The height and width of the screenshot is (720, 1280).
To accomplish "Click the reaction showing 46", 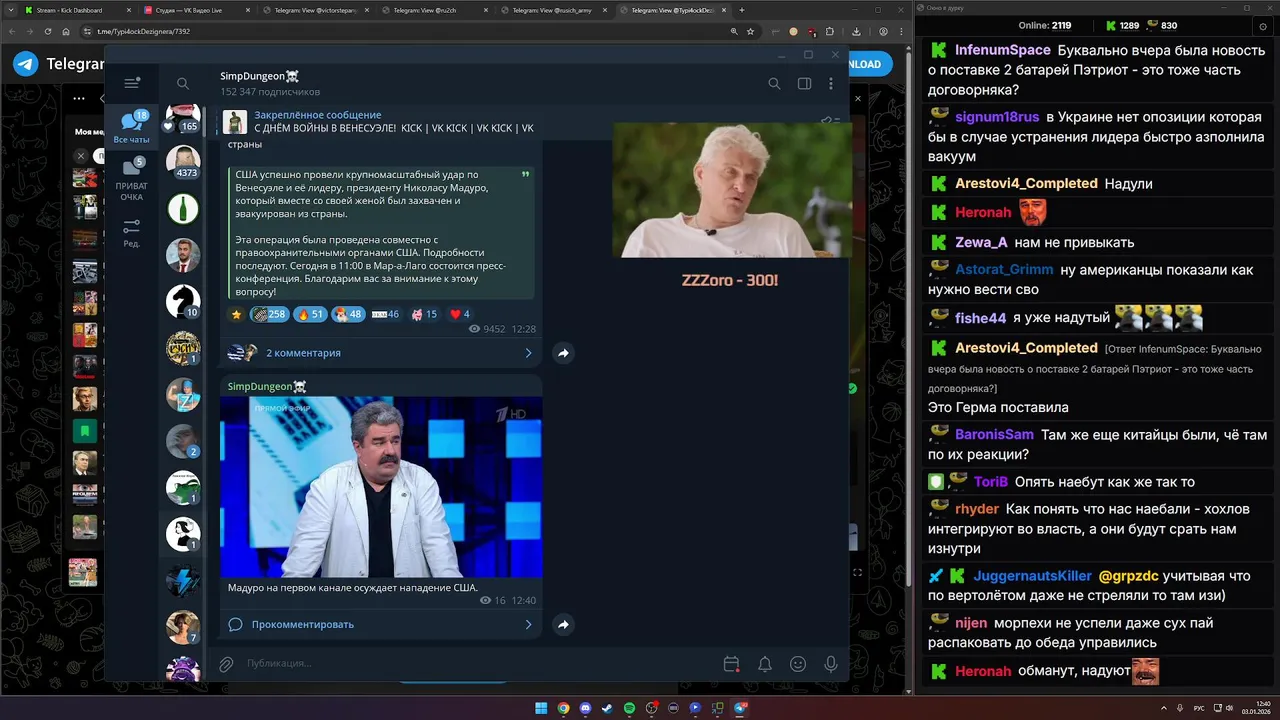I will click(386, 314).
